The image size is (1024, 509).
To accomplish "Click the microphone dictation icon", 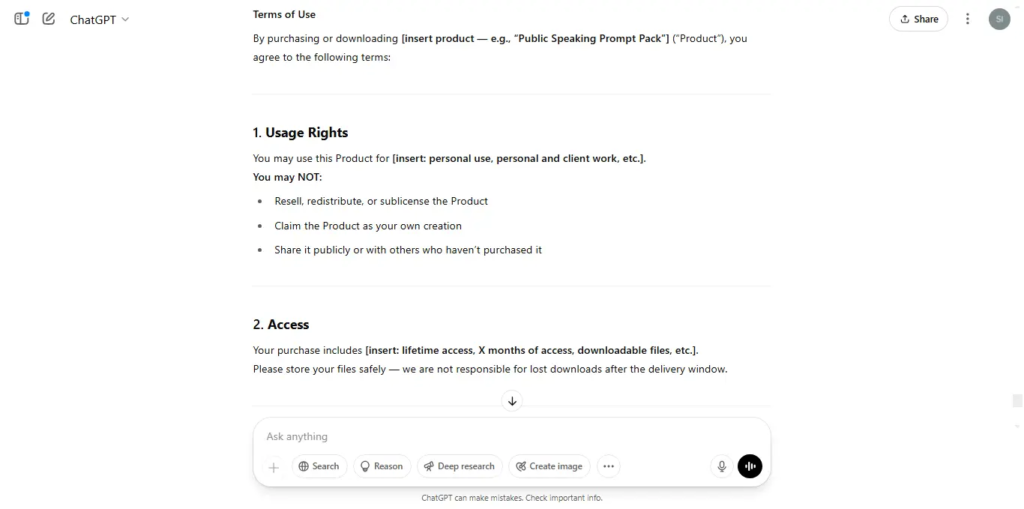I will pyautogui.click(x=722, y=466).
